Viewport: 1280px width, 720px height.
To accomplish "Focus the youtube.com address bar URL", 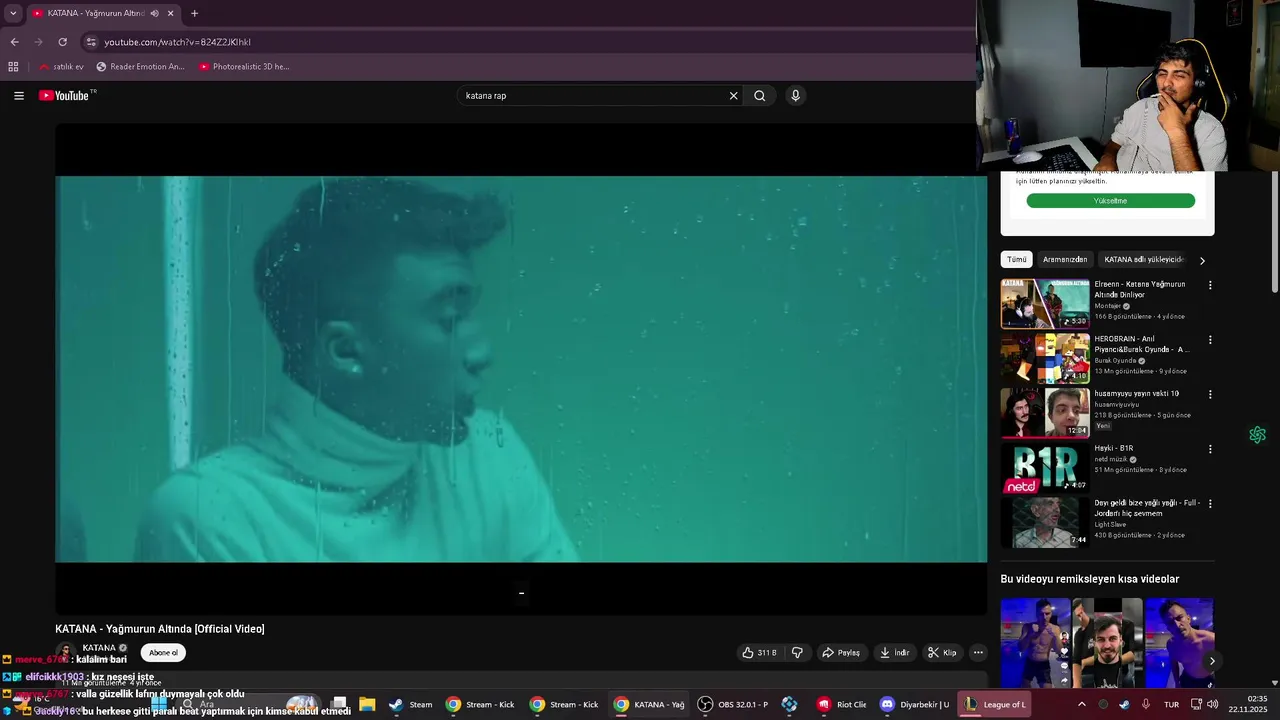I will [x=178, y=42].
